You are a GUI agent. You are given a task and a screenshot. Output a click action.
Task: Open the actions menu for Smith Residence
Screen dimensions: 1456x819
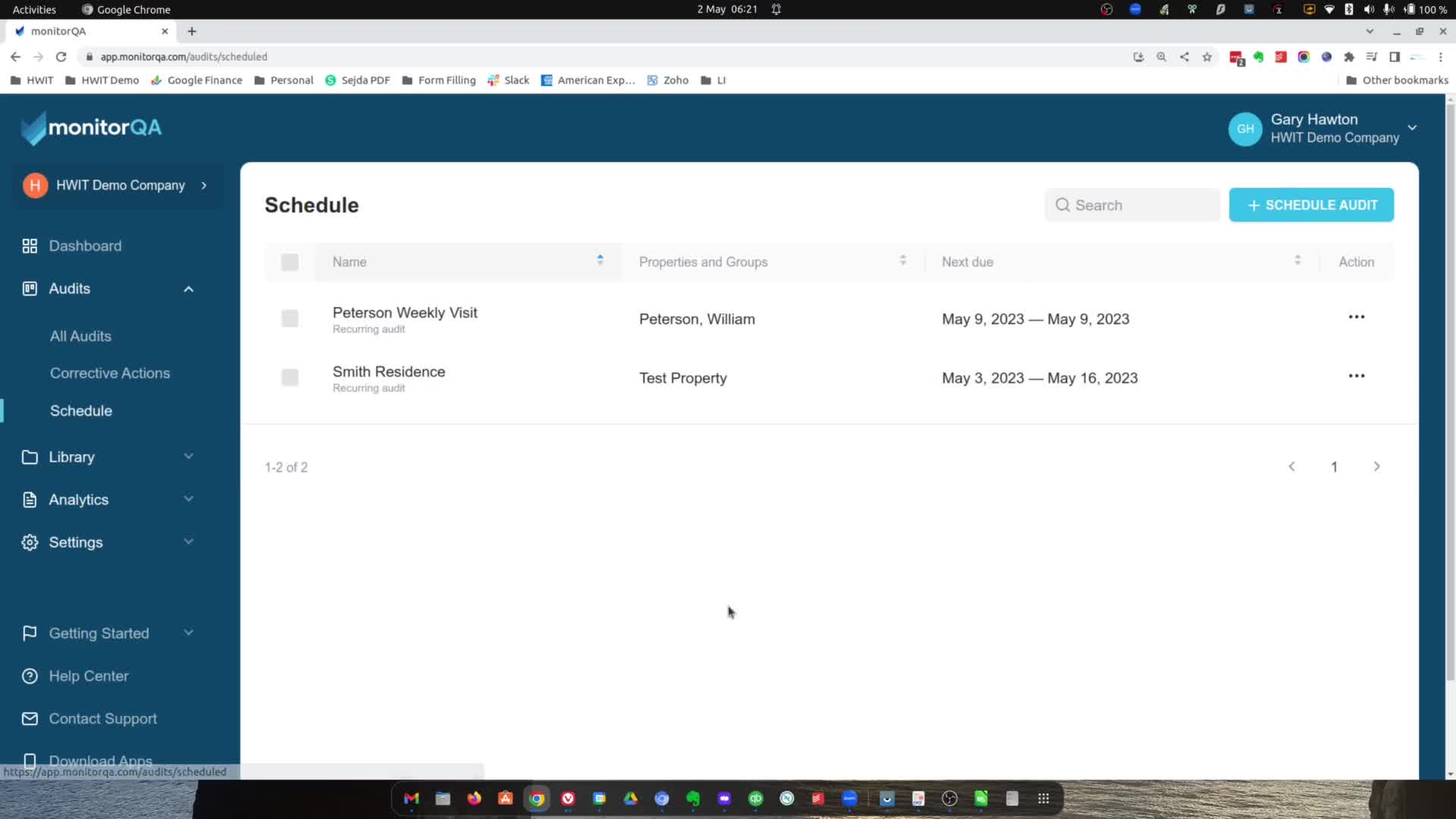[1357, 375]
